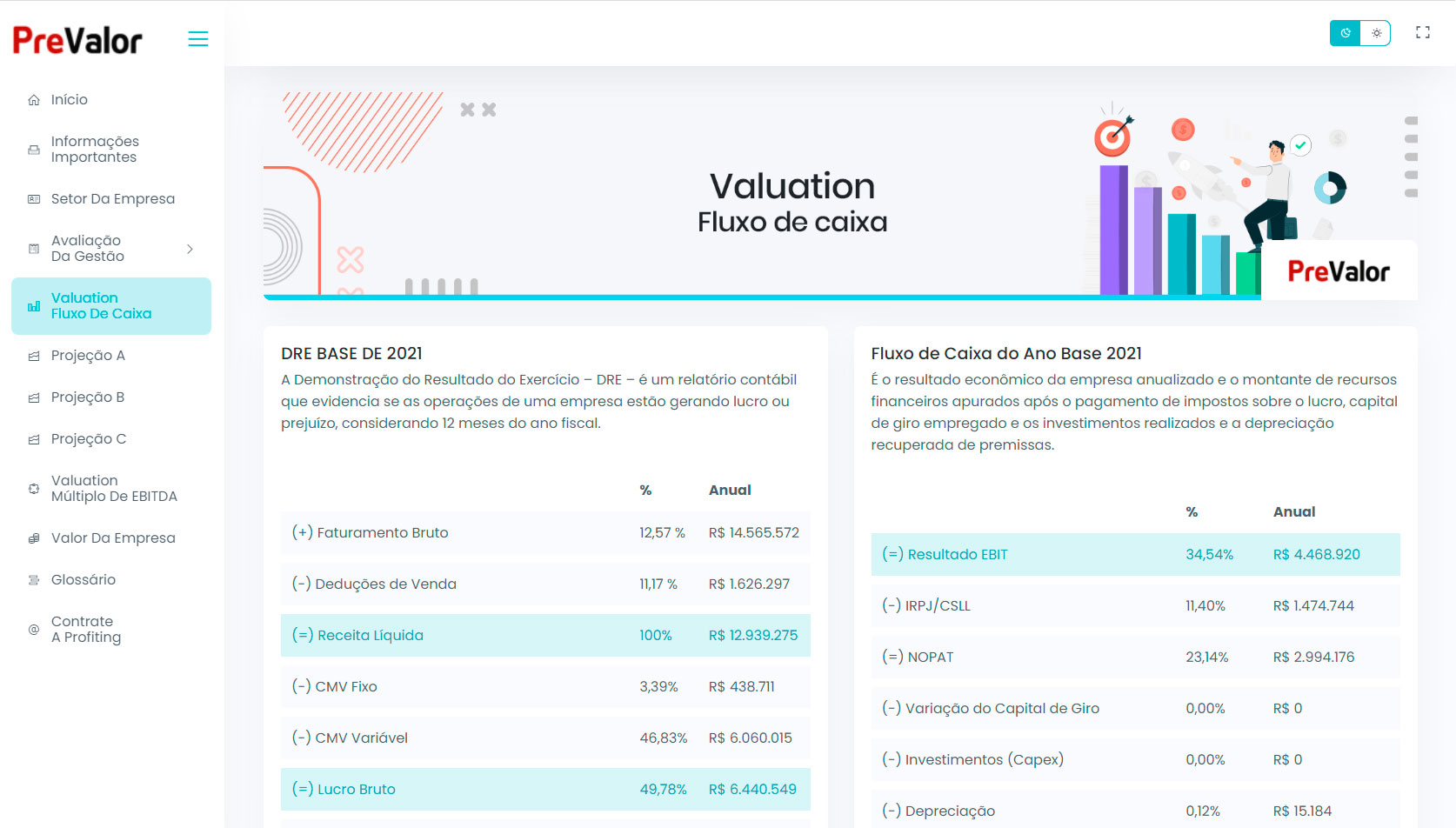Viewport: 1456px width, 828px height.
Task: Switch to dark mode toggle
Action: [1346, 33]
